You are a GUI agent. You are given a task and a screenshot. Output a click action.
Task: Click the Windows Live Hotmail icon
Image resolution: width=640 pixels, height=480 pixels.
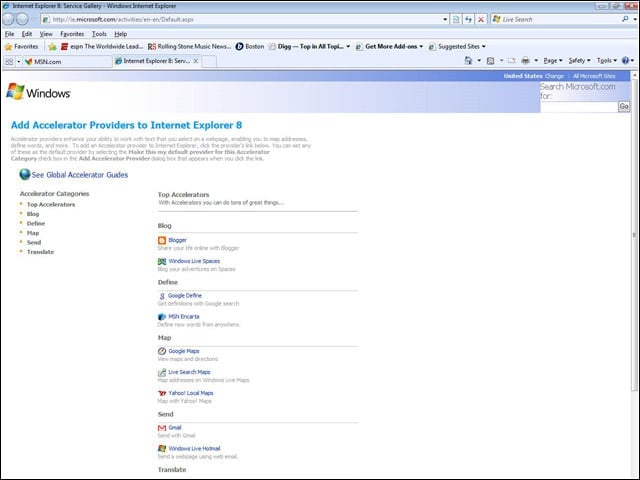pyautogui.click(x=162, y=449)
